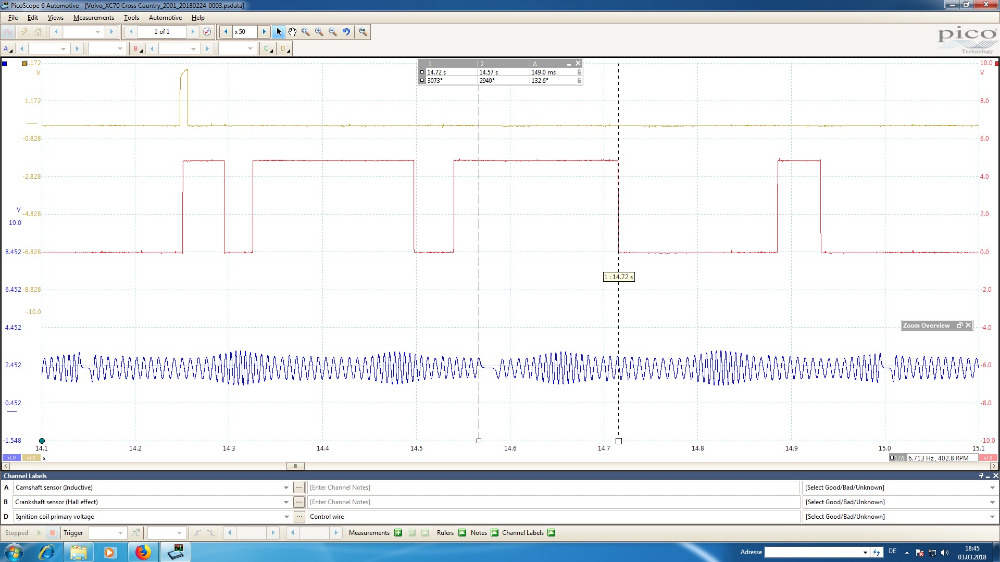The width and height of the screenshot is (1000, 562).
Task: Toggle the Rulers legend display
Action: pyautogui.click(x=463, y=533)
